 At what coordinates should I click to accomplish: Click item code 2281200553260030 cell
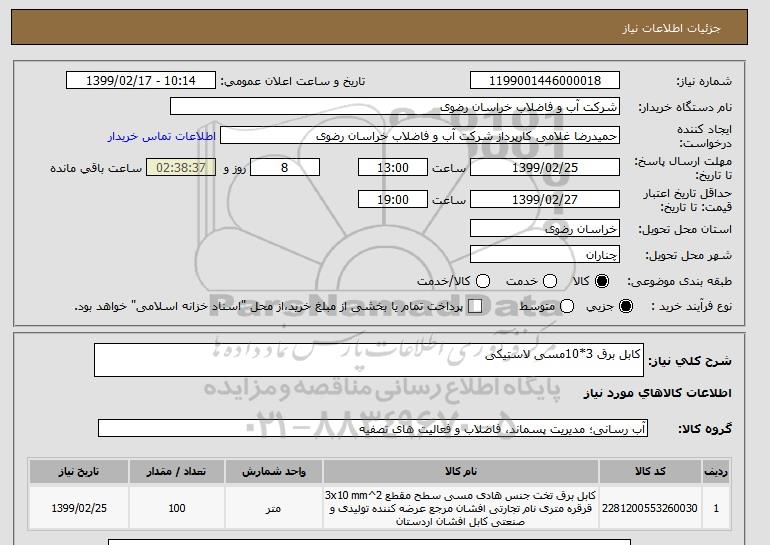tap(650, 508)
